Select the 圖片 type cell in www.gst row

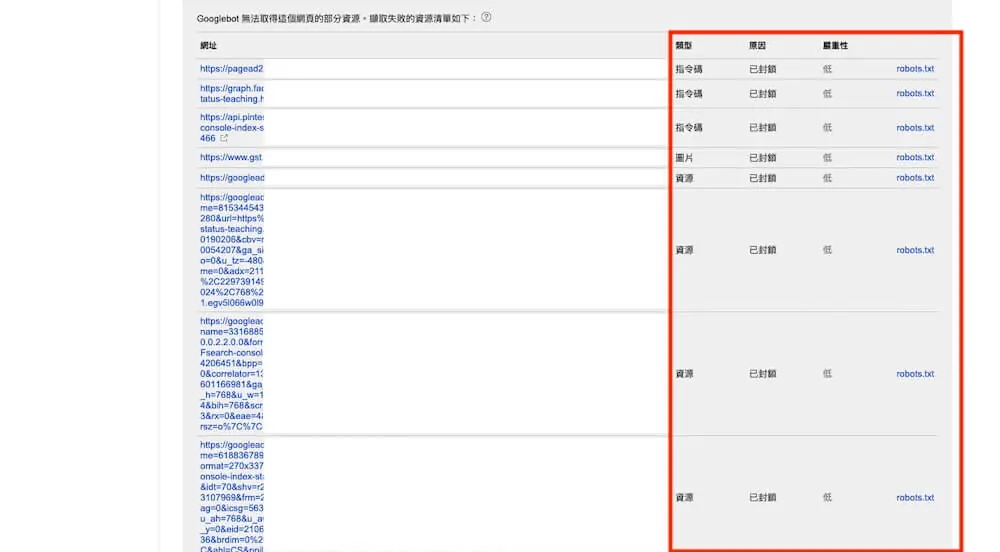tap(684, 157)
